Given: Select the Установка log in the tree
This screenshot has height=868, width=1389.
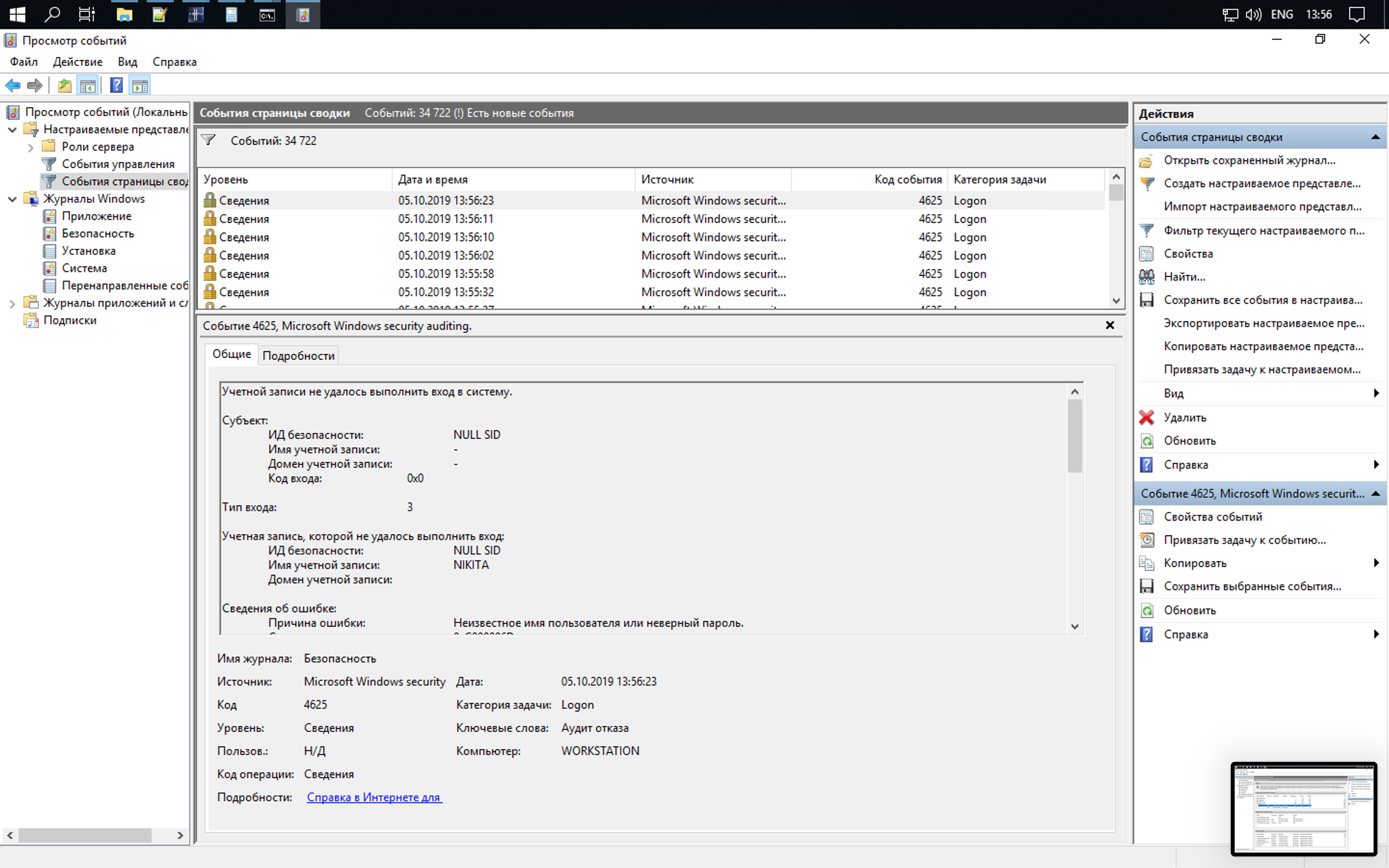Looking at the screenshot, I should coord(88,251).
